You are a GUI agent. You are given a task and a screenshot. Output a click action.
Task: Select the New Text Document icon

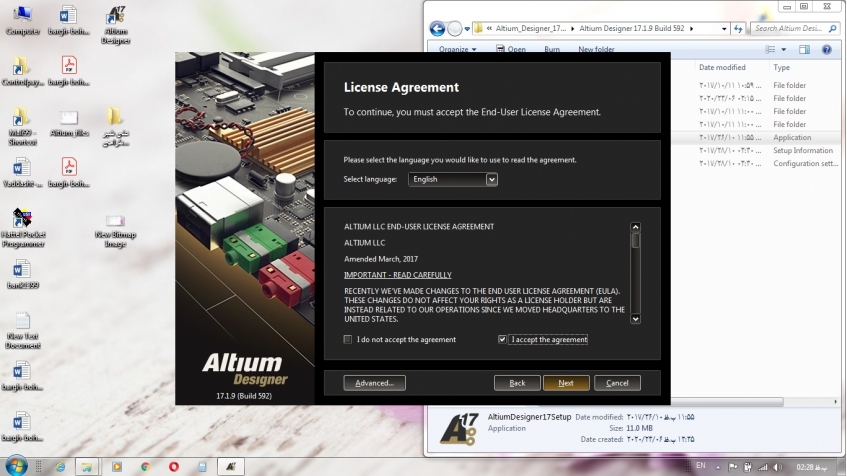[x=22, y=330]
